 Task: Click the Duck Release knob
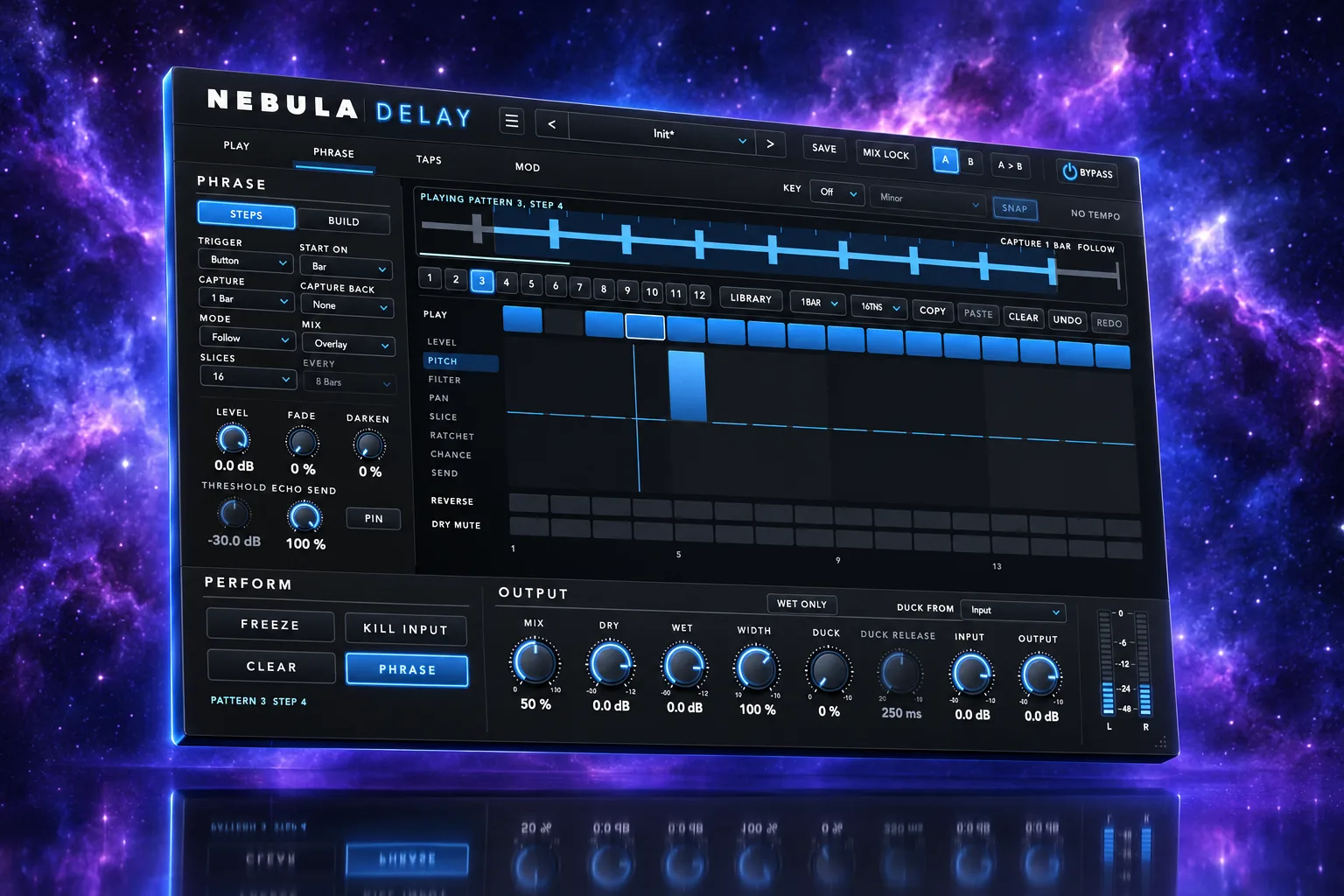click(899, 673)
